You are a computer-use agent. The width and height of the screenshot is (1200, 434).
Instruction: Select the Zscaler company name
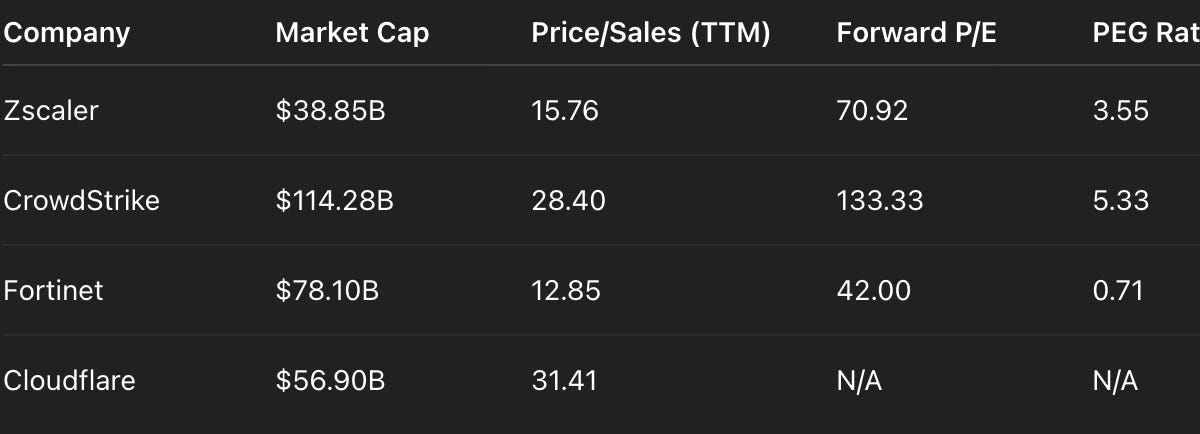tap(51, 110)
